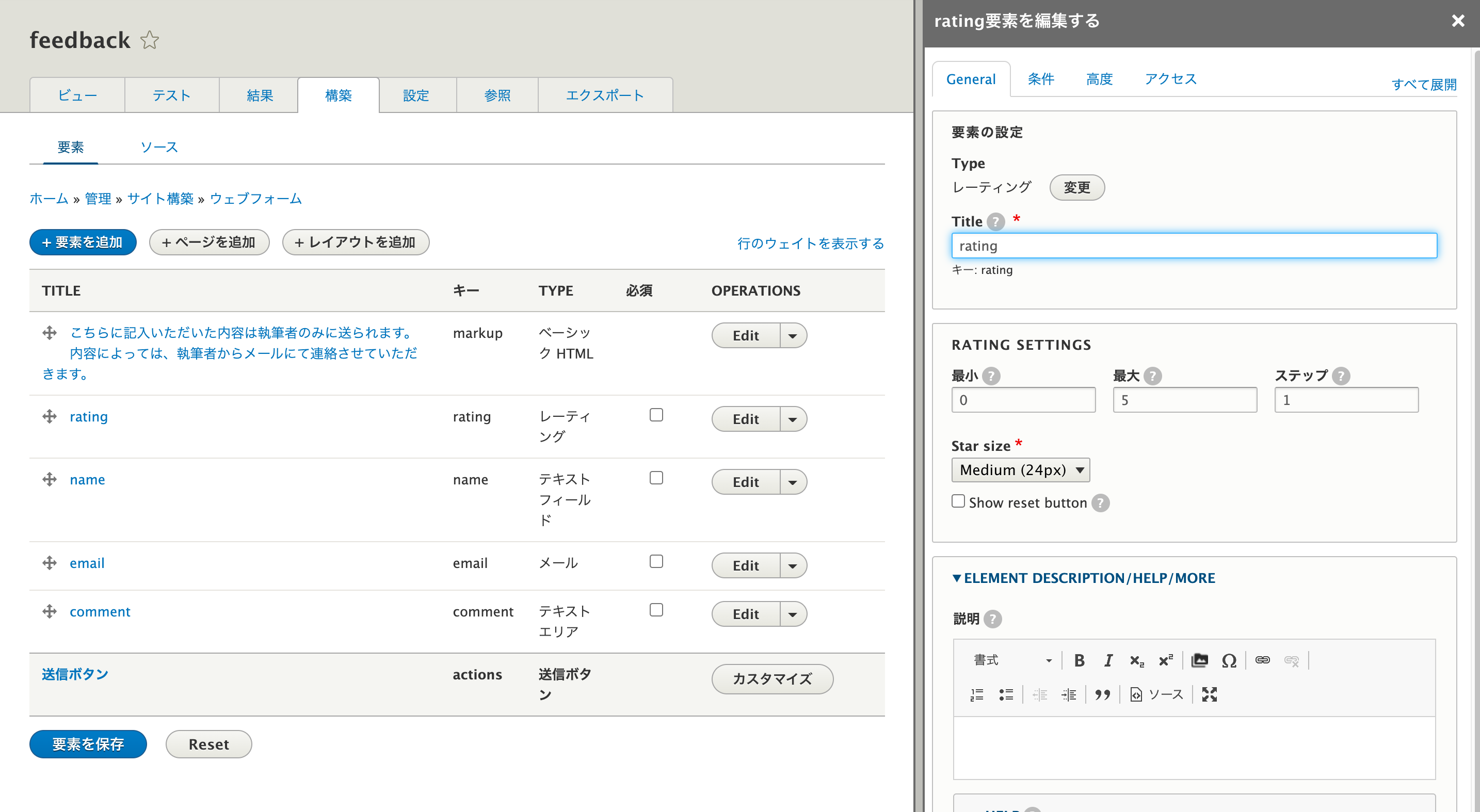Insert a link using the link icon
This screenshot has height=812, width=1480.
click(x=1262, y=660)
